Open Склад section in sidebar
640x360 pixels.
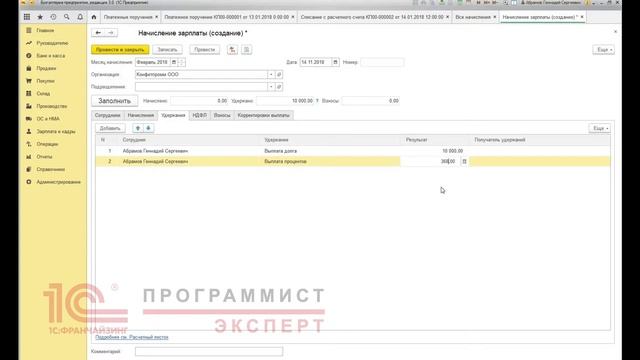click(43, 94)
